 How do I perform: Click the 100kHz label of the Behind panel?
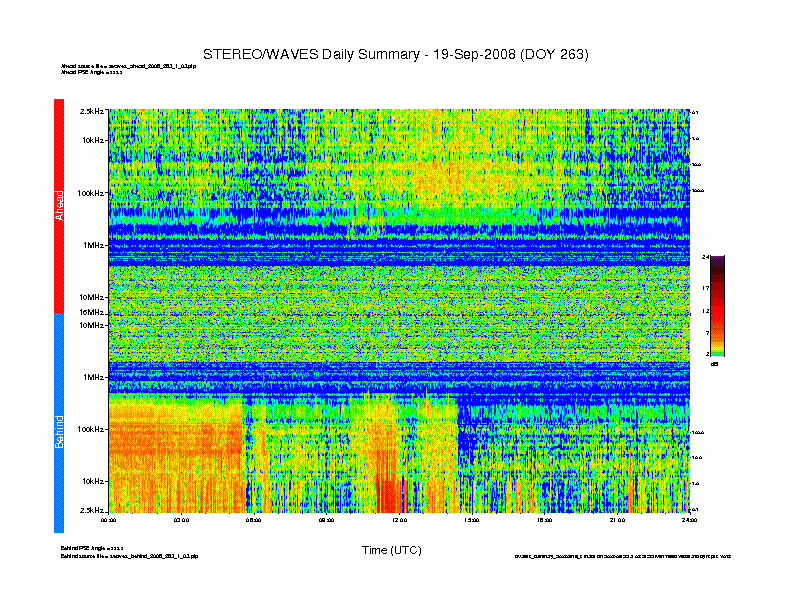click(91, 429)
